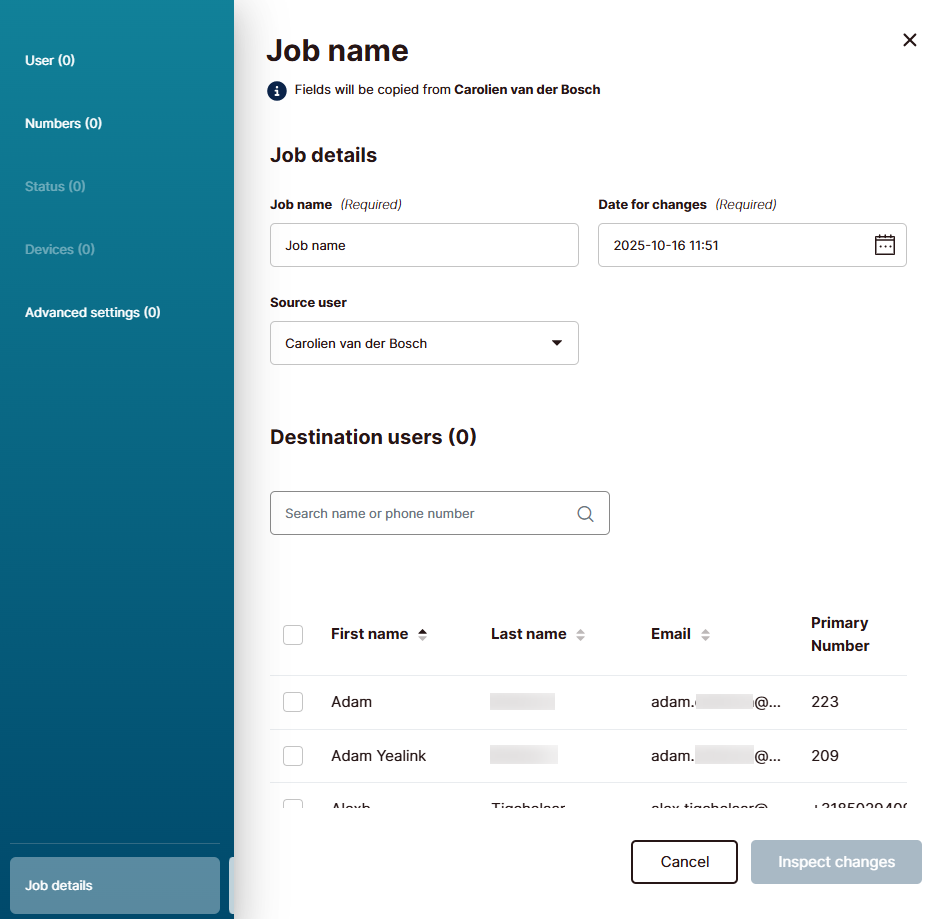
Task: Click the Cancel button
Action: coord(684,862)
